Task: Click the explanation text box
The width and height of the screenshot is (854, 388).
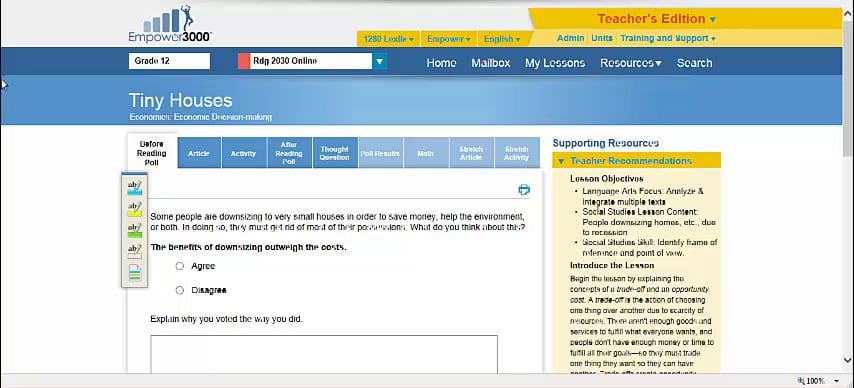Action: 324,354
